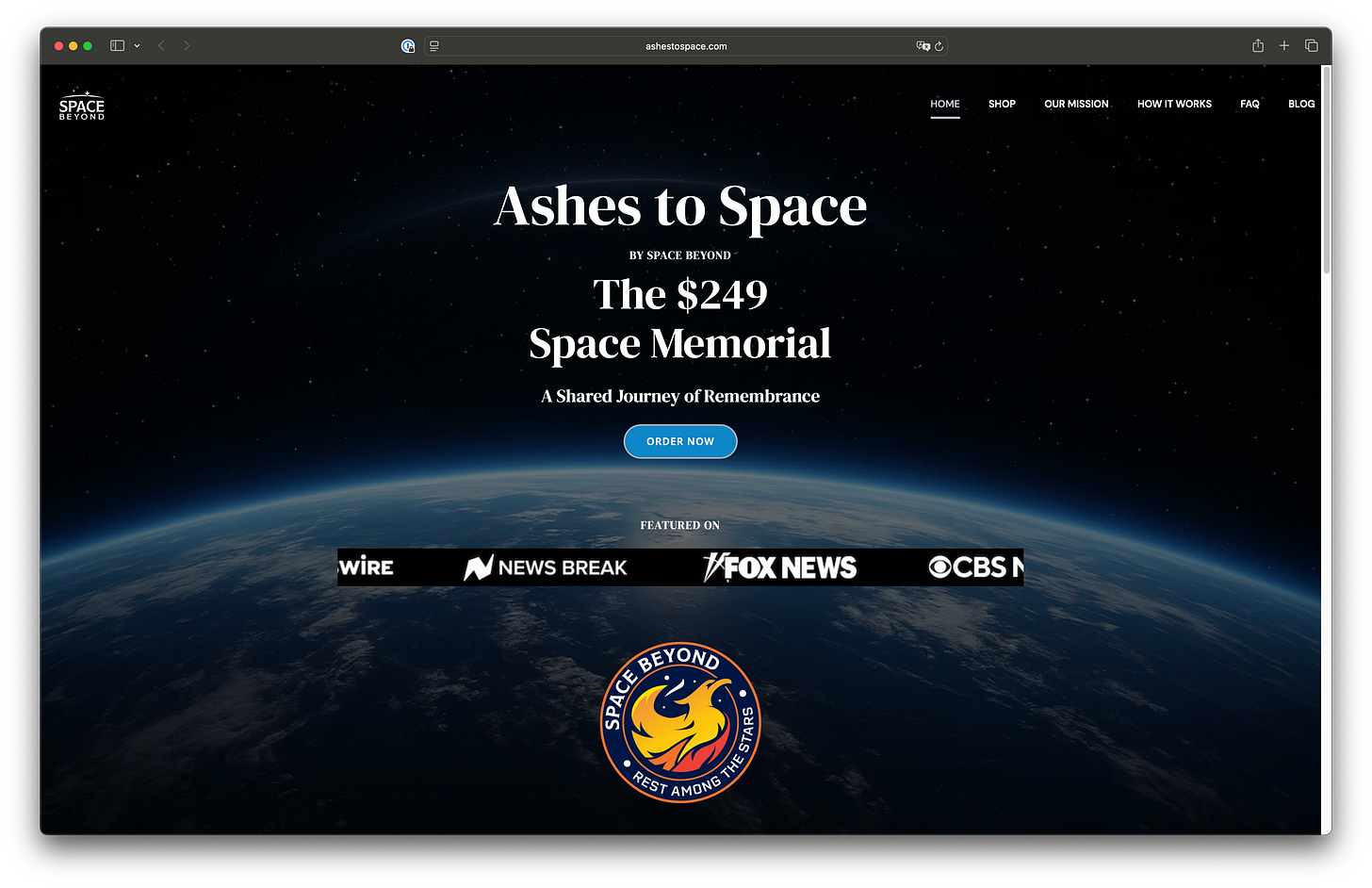This screenshot has width=1372, height=888.
Task: Click the ashestospace.com address bar
Action: click(685, 45)
